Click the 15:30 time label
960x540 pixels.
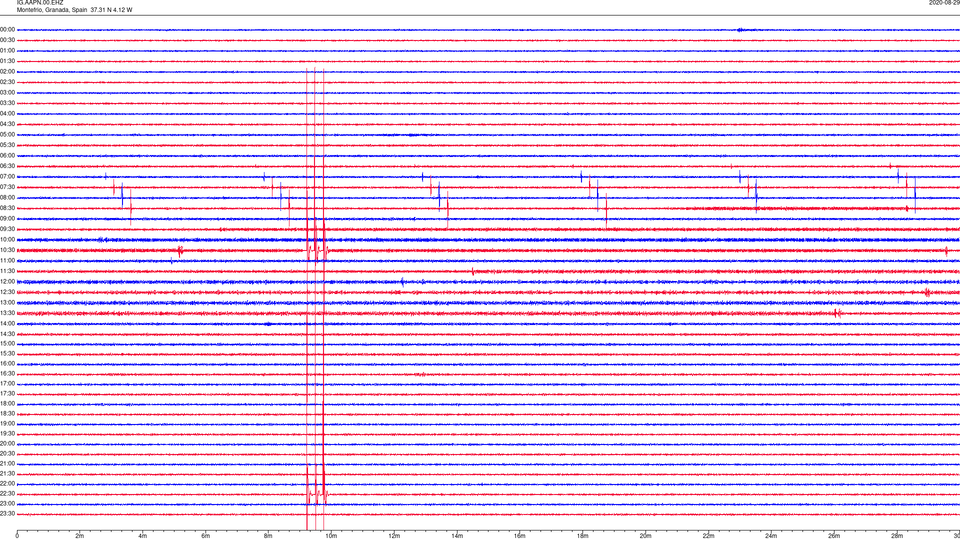click(x=7, y=353)
